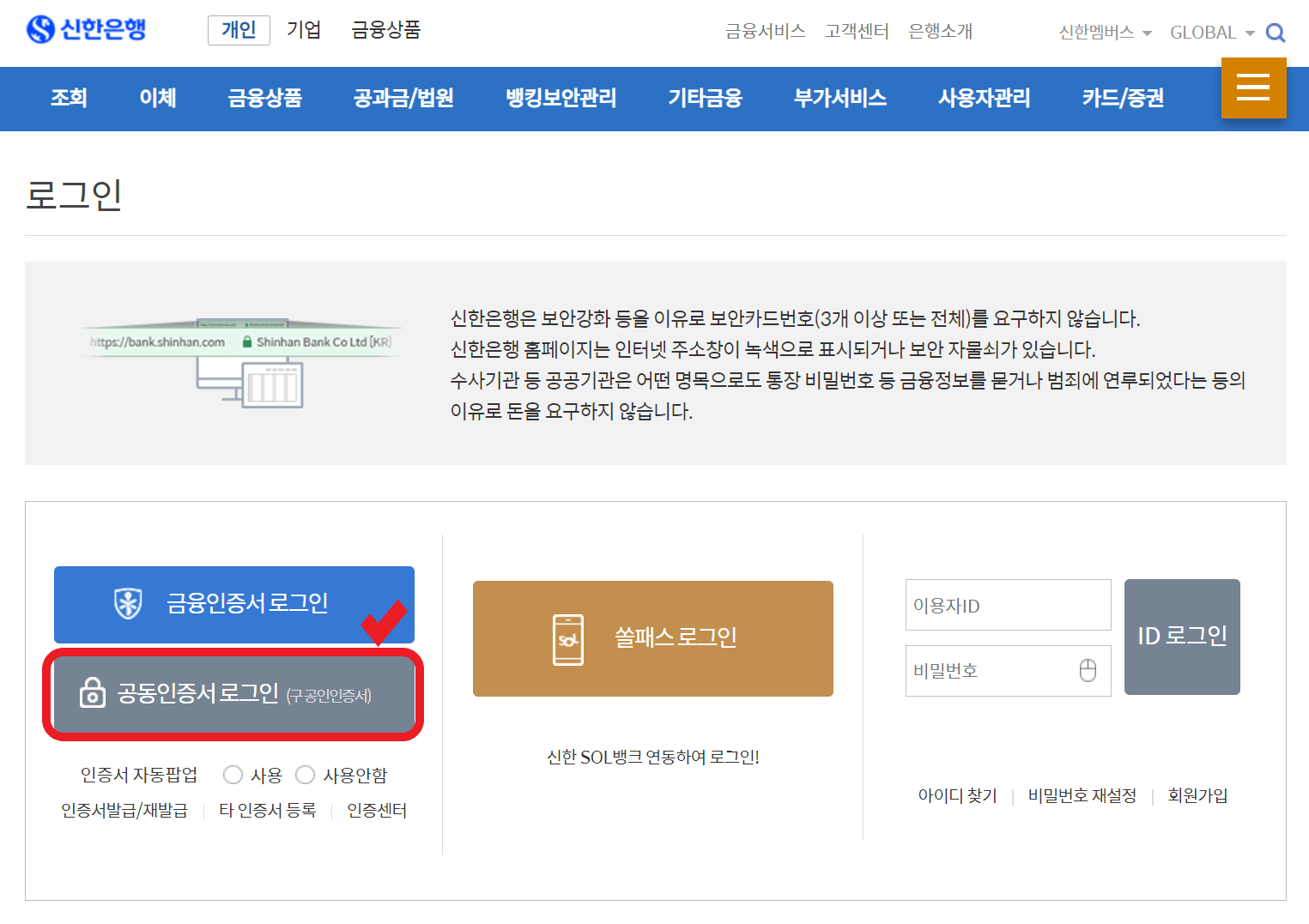Image resolution: width=1309 pixels, height=924 pixels.
Task: Select 사용안함 radio for 인증서 자동팝업
Action: click(305, 775)
